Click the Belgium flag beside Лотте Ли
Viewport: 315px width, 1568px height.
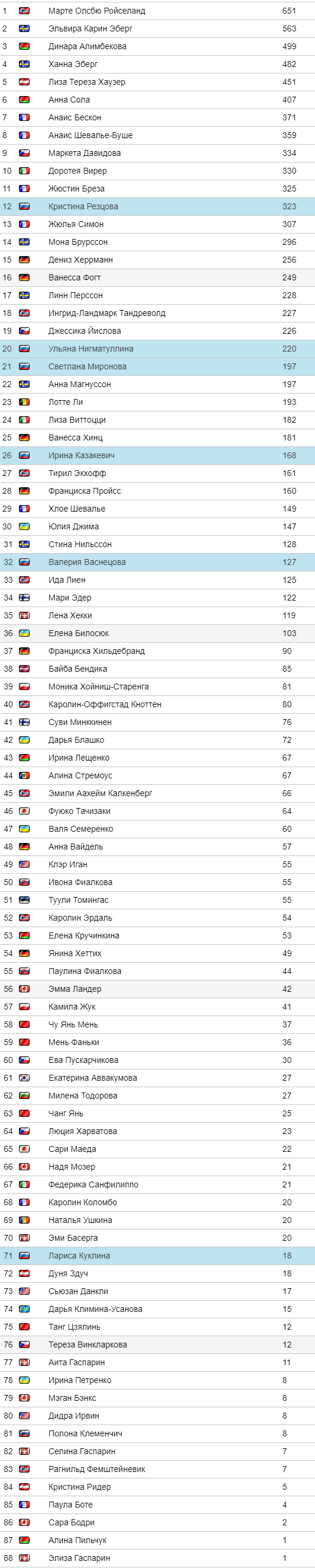coord(24,402)
